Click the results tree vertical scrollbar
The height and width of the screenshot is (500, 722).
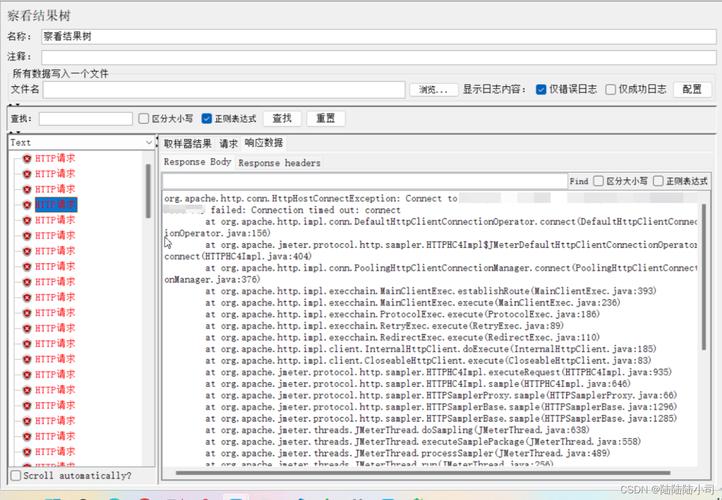tap(148, 191)
